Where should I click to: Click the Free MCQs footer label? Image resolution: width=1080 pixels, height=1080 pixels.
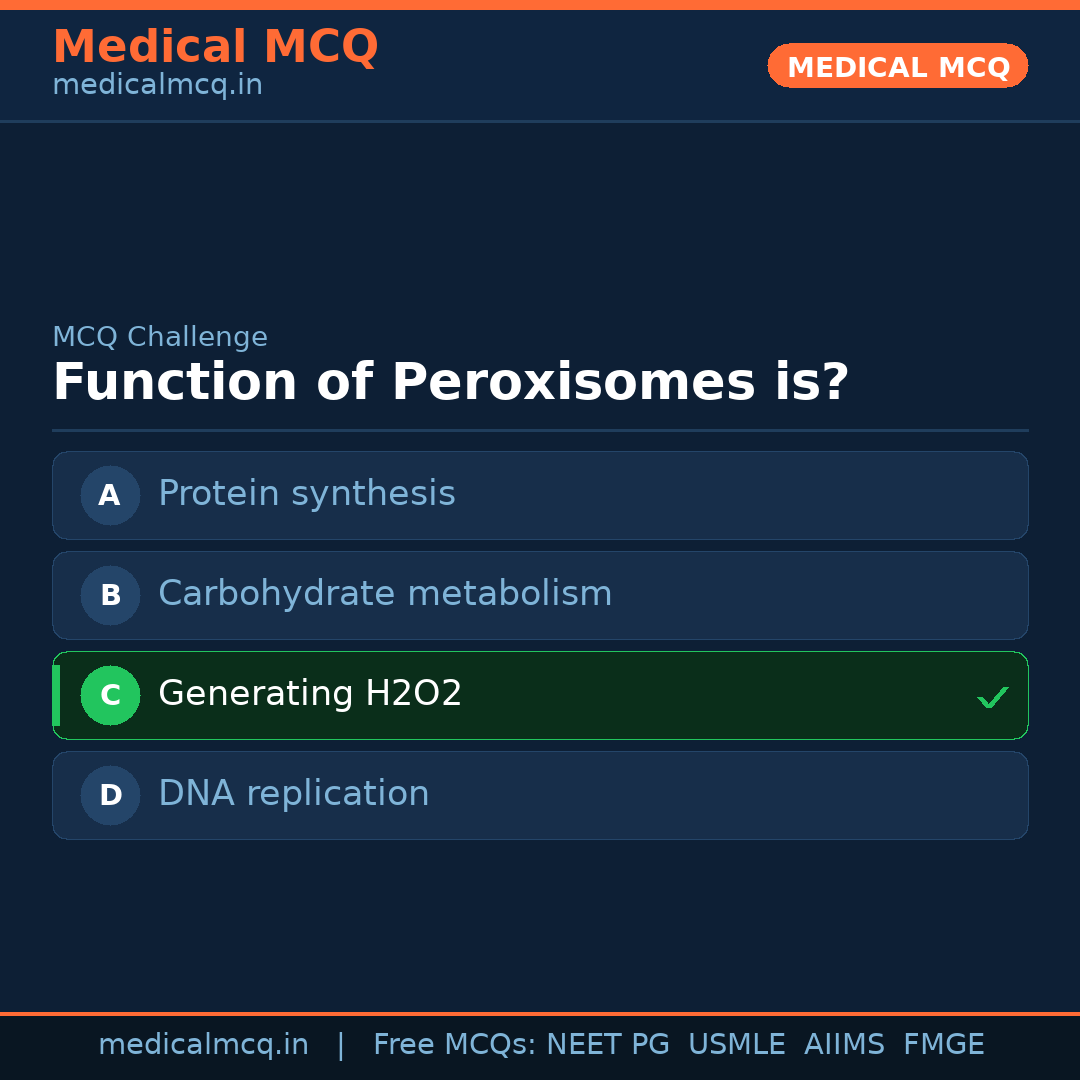pos(454,1045)
